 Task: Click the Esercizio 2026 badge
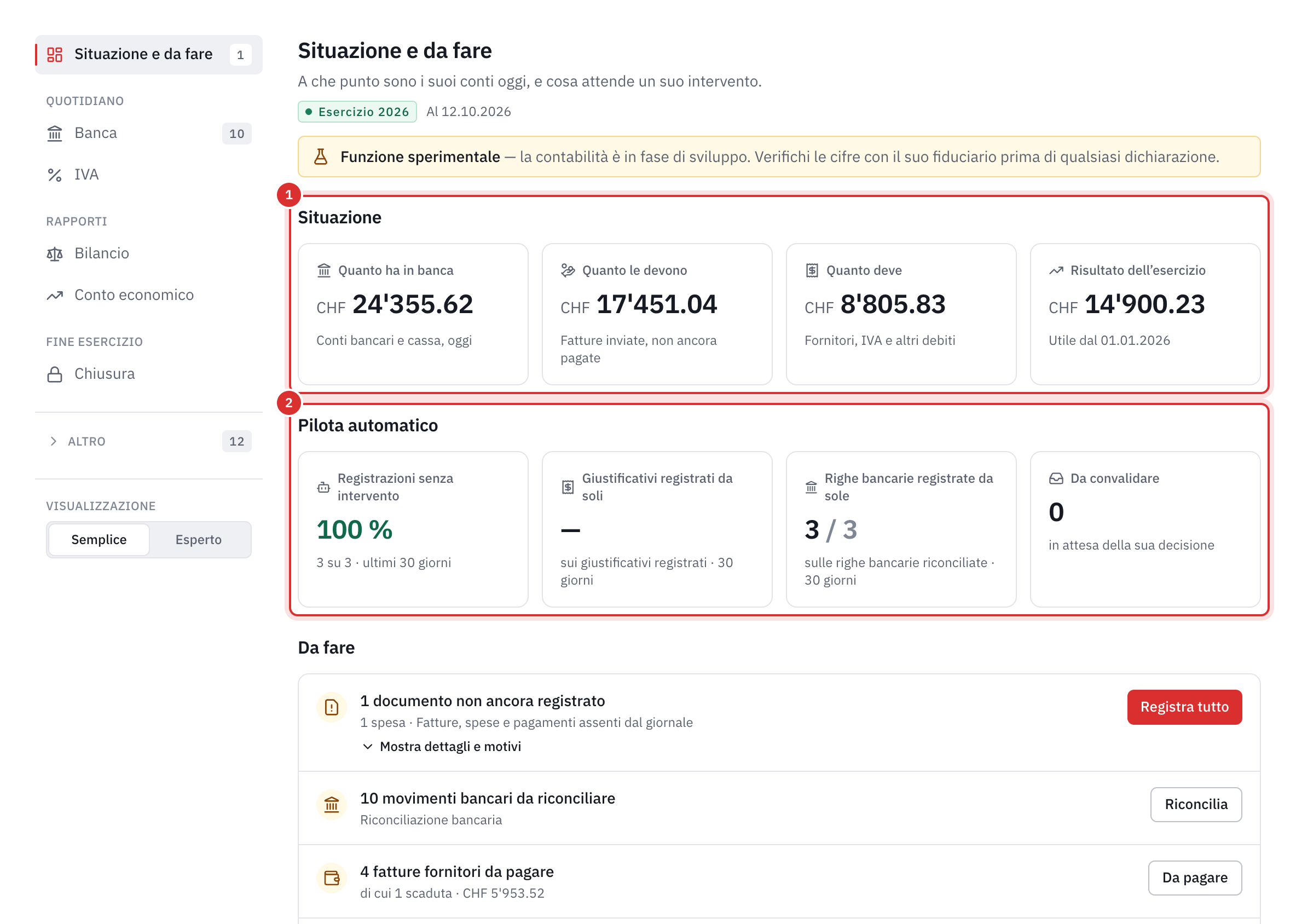pyautogui.click(x=357, y=112)
